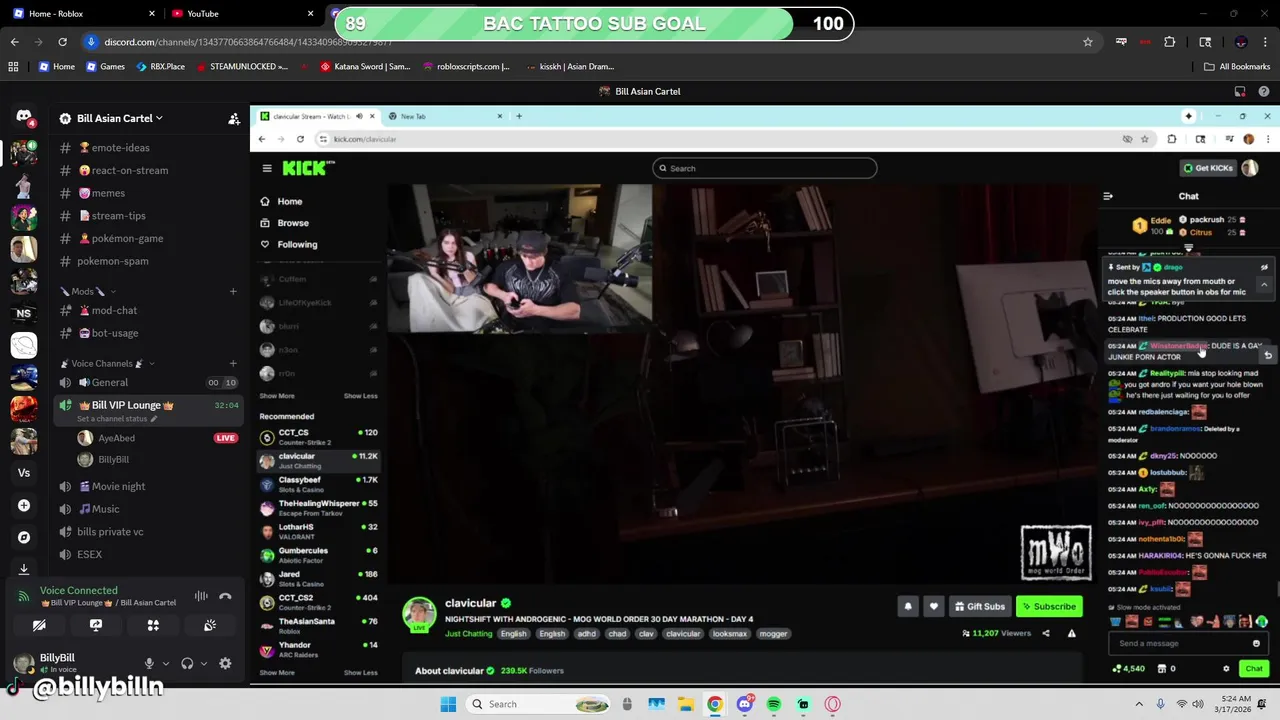Click Show More under followed channels
Viewport: 1280px width, 720px height.
click(x=277, y=396)
